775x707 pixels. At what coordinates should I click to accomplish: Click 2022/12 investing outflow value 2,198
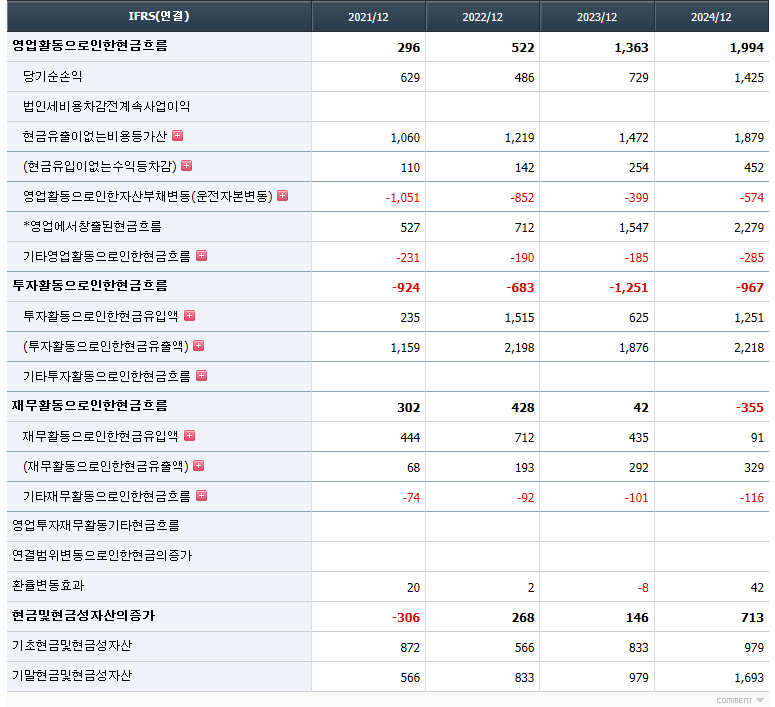pyautogui.click(x=519, y=348)
